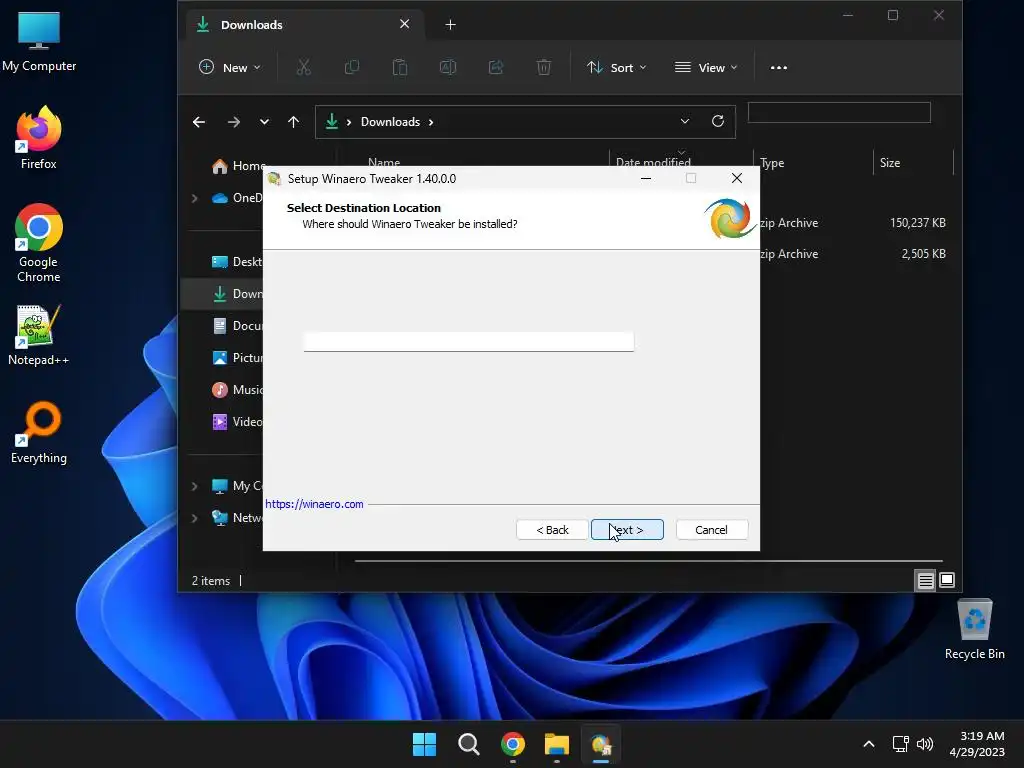Open the Windows Start menu
Viewport: 1024px width, 768px height.
[424, 744]
